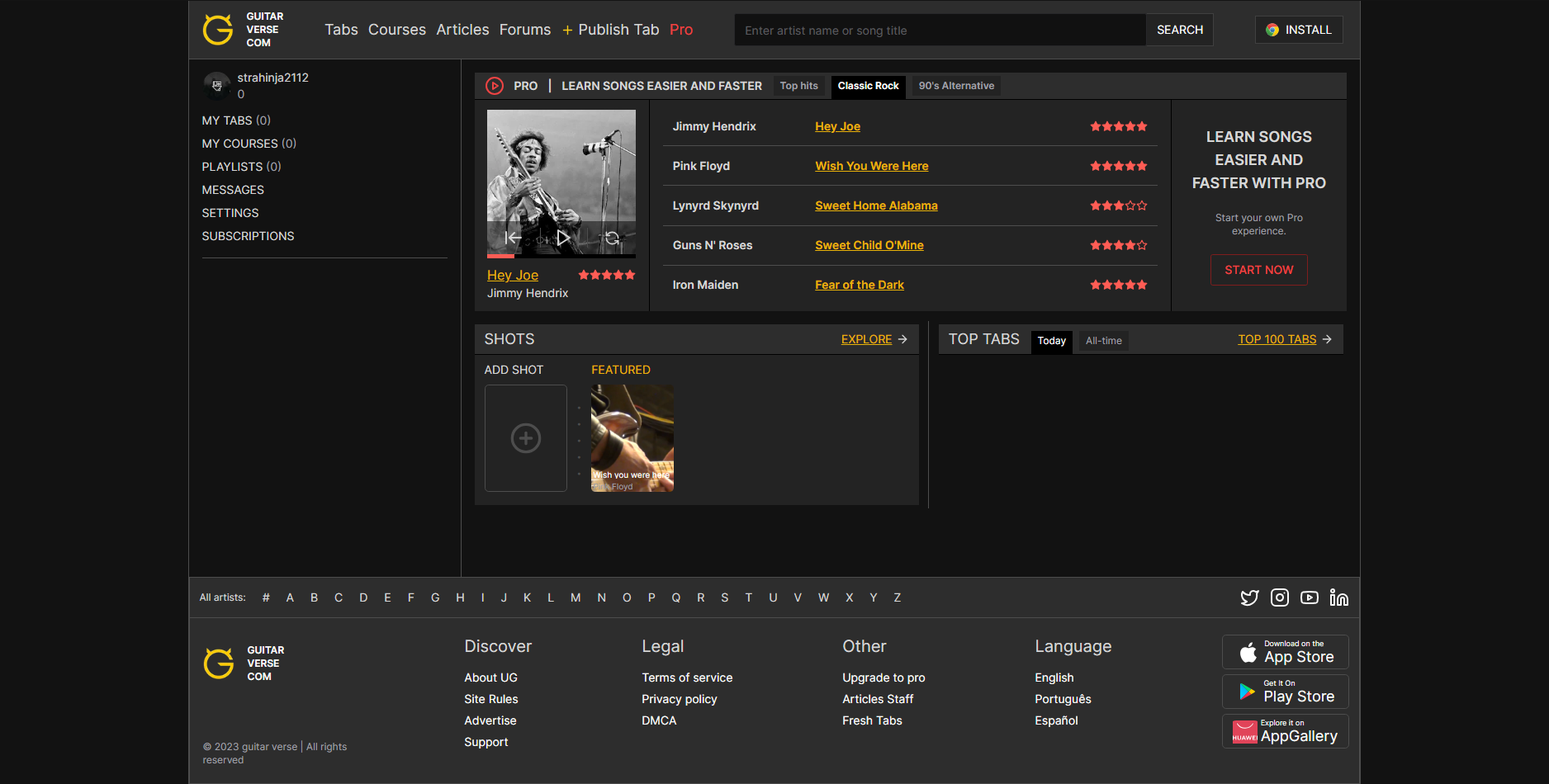Image resolution: width=1549 pixels, height=784 pixels.
Task: Browse artists under the # symbol
Action: pyautogui.click(x=266, y=597)
